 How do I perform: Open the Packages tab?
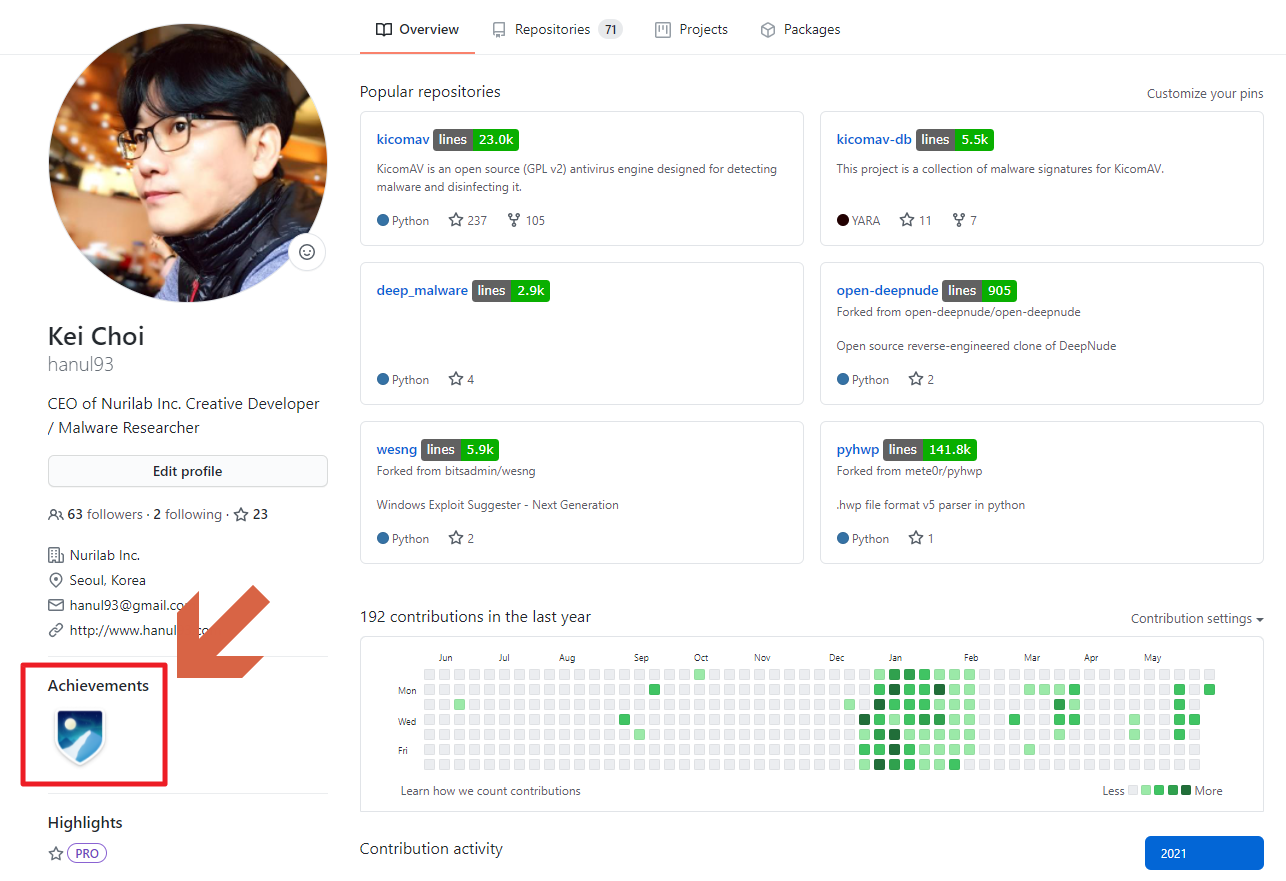click(x=800, y=29)
